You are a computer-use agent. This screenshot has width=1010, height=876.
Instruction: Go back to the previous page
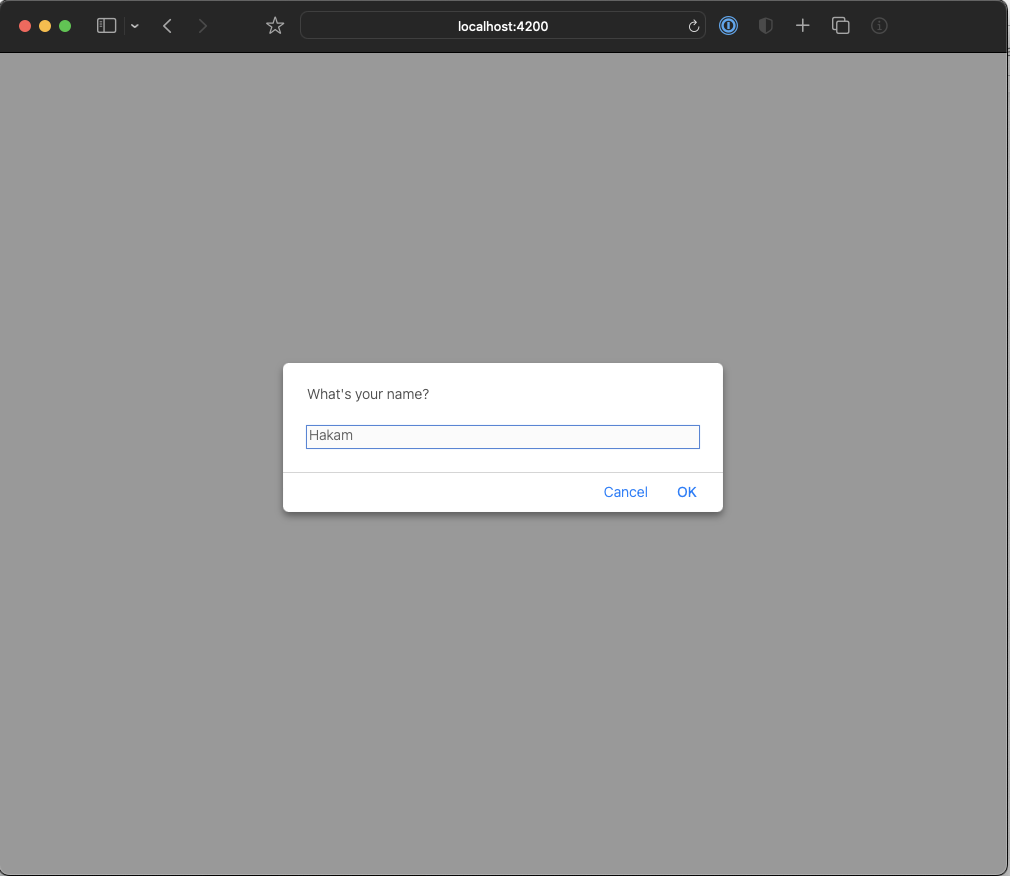[167, 26]
